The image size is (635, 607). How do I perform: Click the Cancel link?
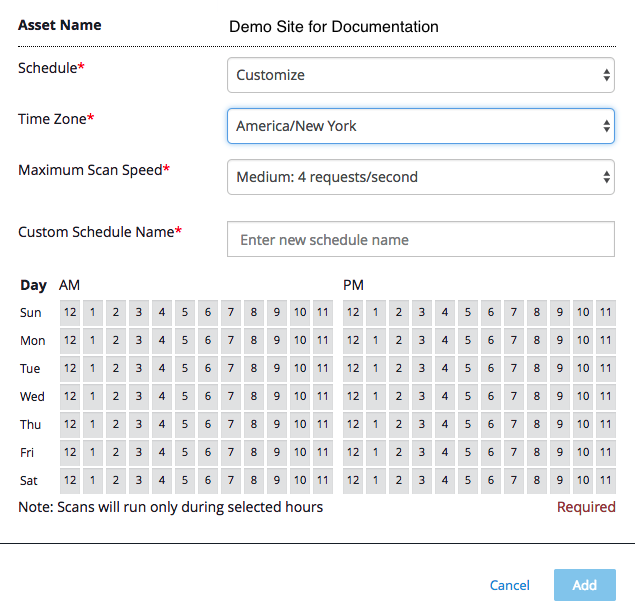tap(509, 585)
